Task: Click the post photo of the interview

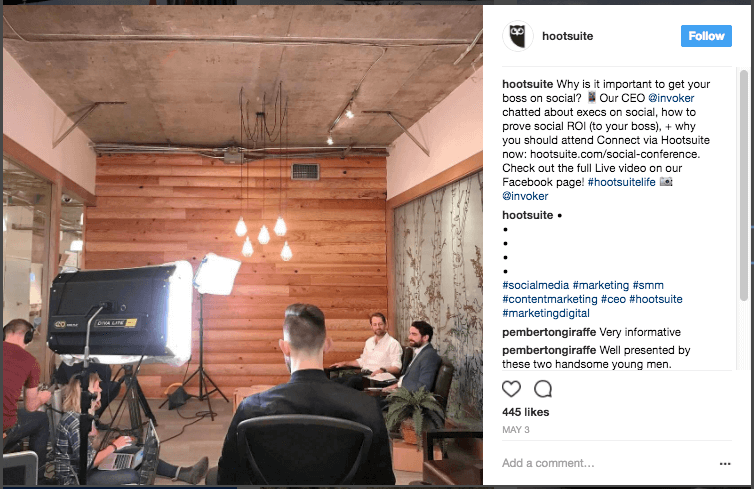Action: (242, 245)
